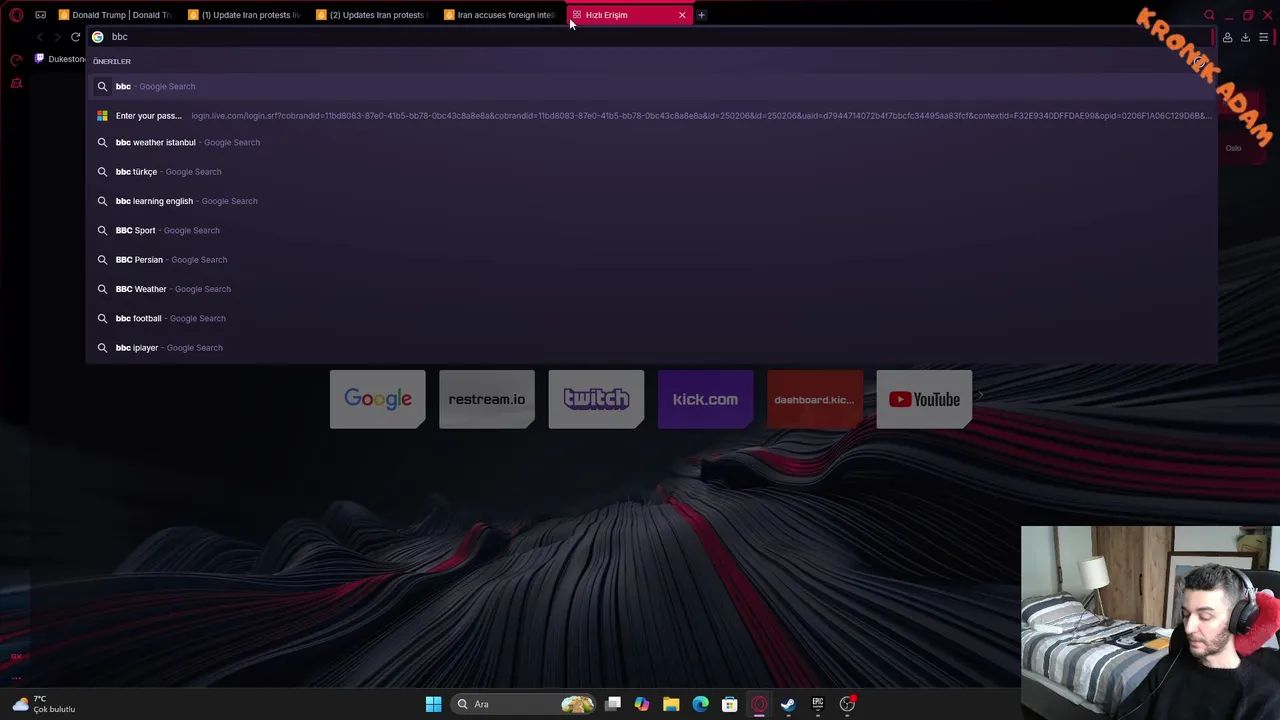Screen dimensions: 1280x720
Task: Open the tab search magnifier icon
Action: coord(1209,15)
